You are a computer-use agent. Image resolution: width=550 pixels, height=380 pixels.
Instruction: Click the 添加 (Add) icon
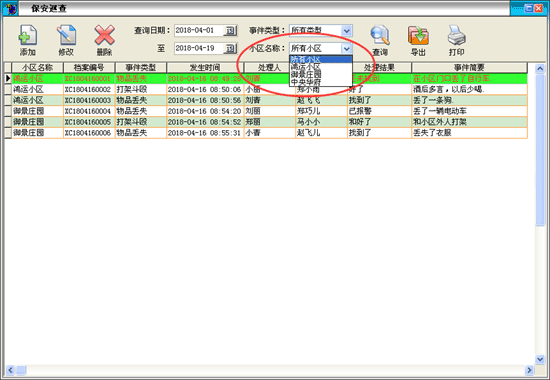click(28, 35)
